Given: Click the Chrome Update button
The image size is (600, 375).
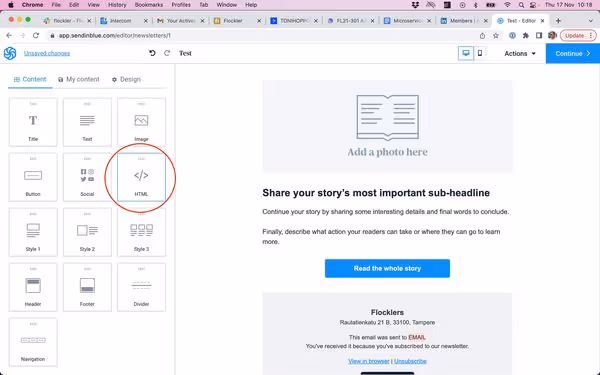Looking at the screenshot, I should tap(578, 36).
